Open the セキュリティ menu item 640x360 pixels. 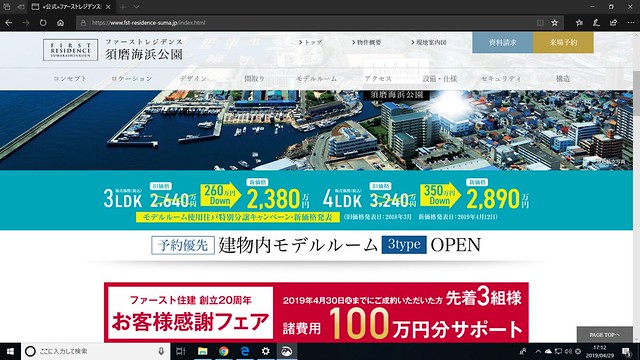pos(501,78)
